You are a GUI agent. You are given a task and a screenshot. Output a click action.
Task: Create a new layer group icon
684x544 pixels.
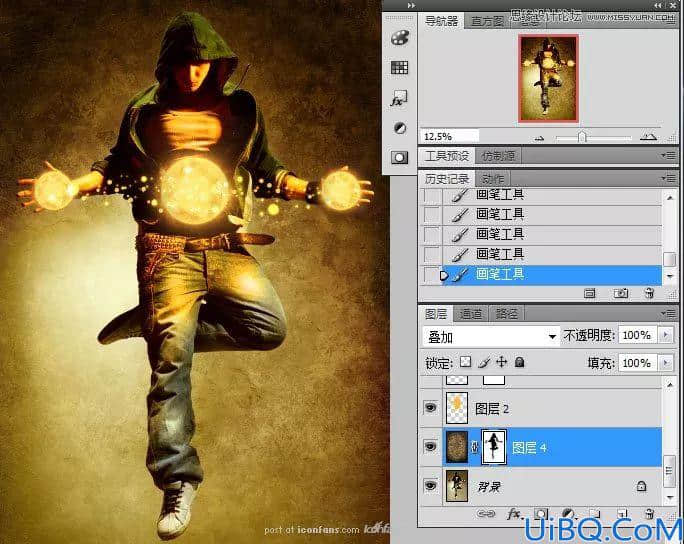(595, 513)
